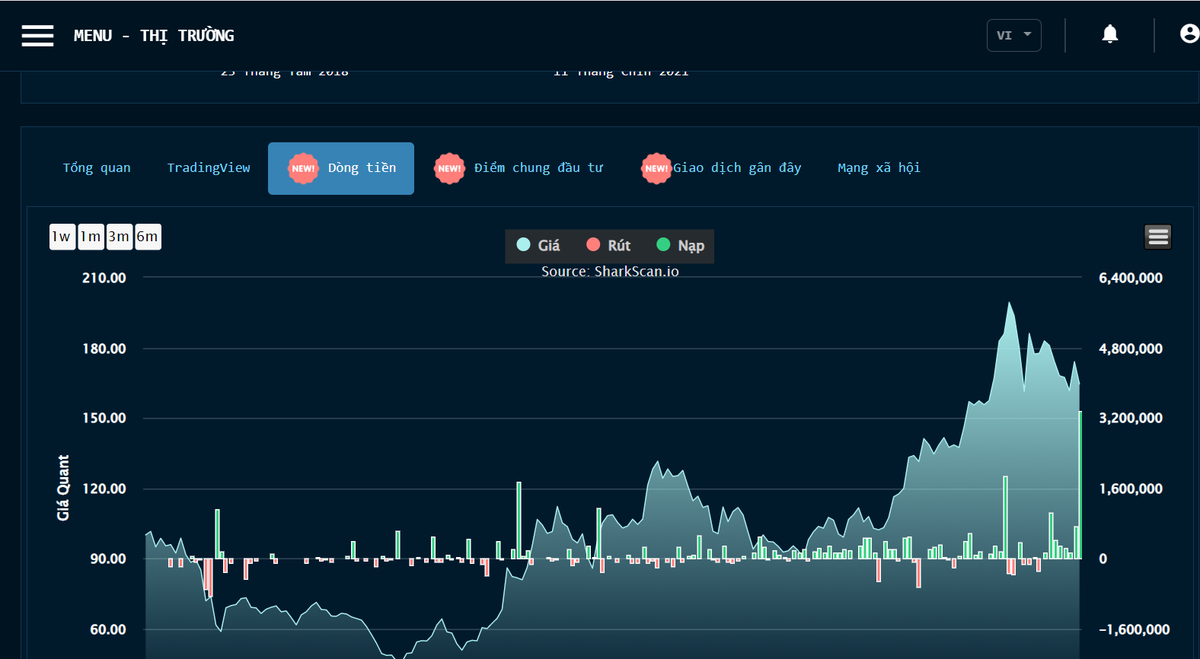Toggle the Giá series in legend
This screenshot has width=1200, height=659.
pos(538,245)
